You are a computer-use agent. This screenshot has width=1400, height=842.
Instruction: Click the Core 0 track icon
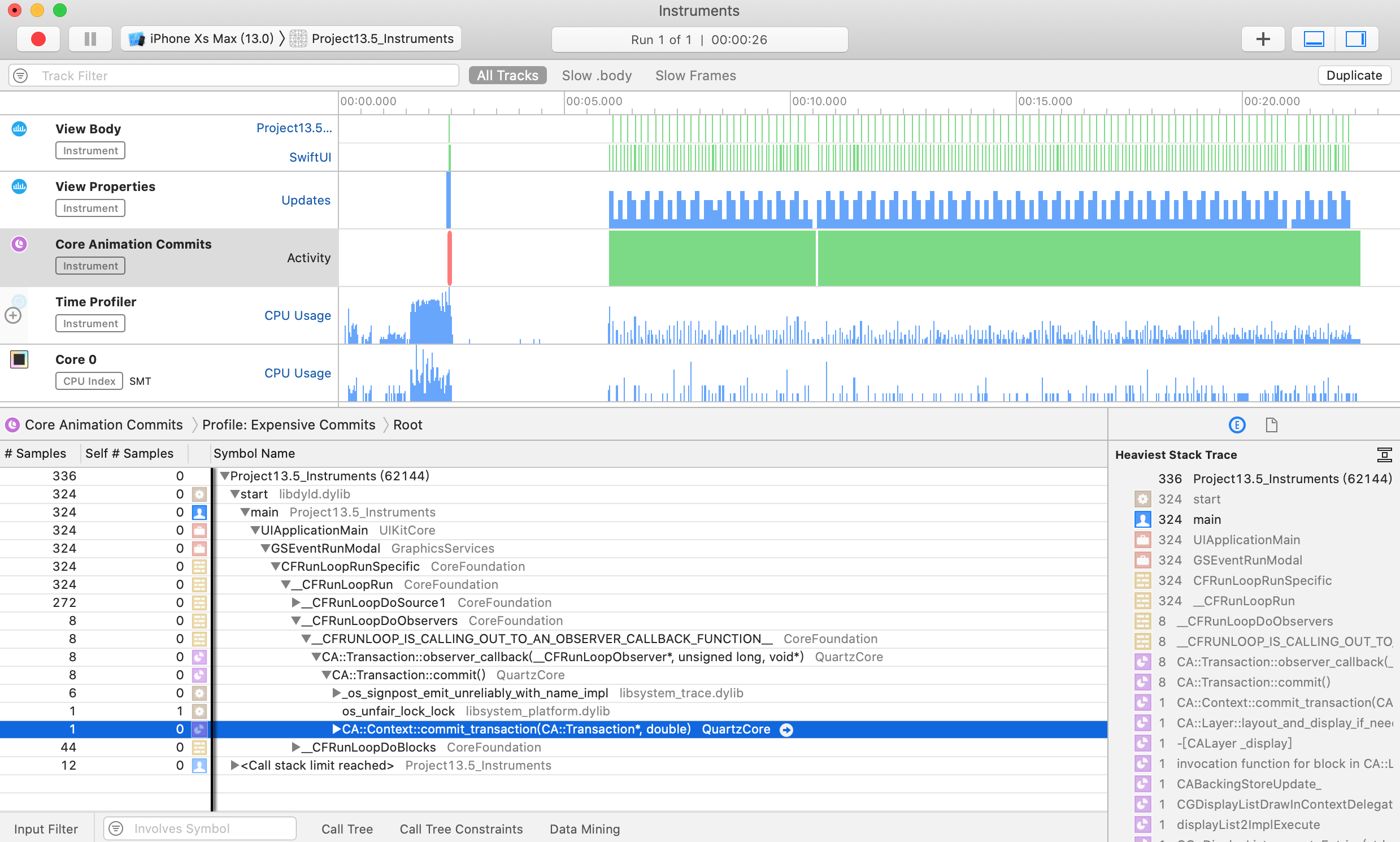point(19,359)
